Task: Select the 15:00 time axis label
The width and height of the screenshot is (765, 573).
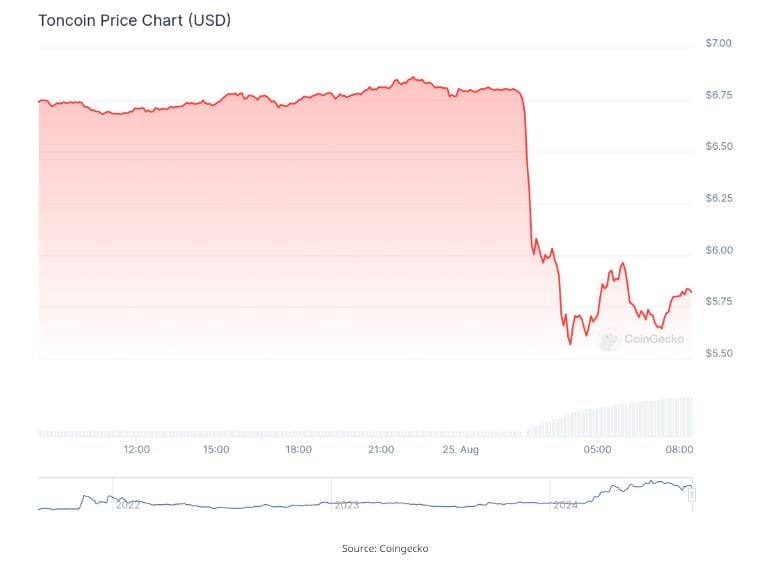Action: 216,450
